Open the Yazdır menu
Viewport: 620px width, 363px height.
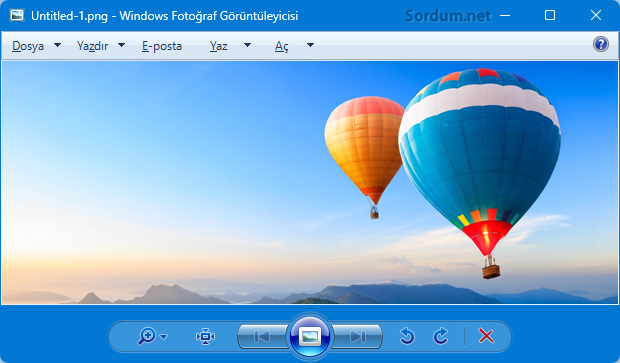(x=93, y=46)
